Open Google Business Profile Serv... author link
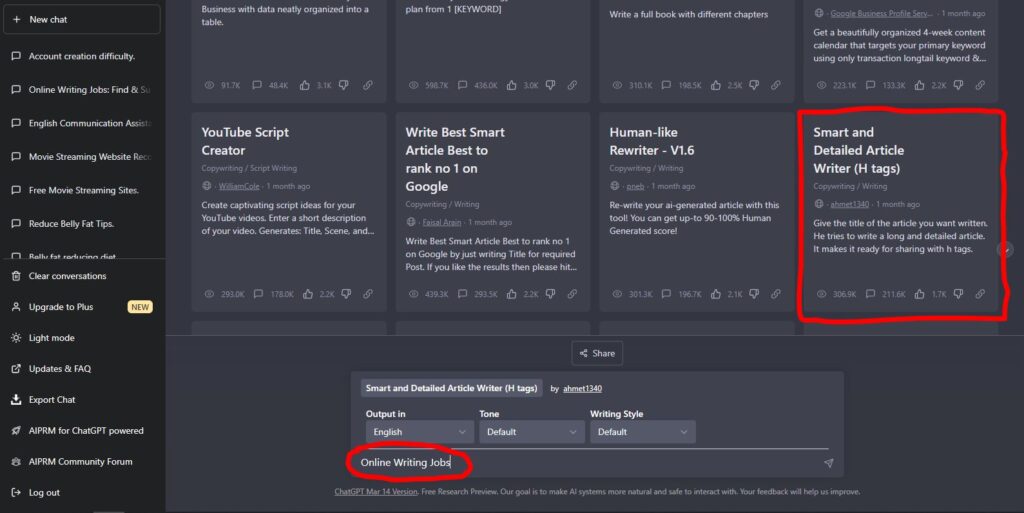This screenshot has height=513, width=1024. coord(881,14)
